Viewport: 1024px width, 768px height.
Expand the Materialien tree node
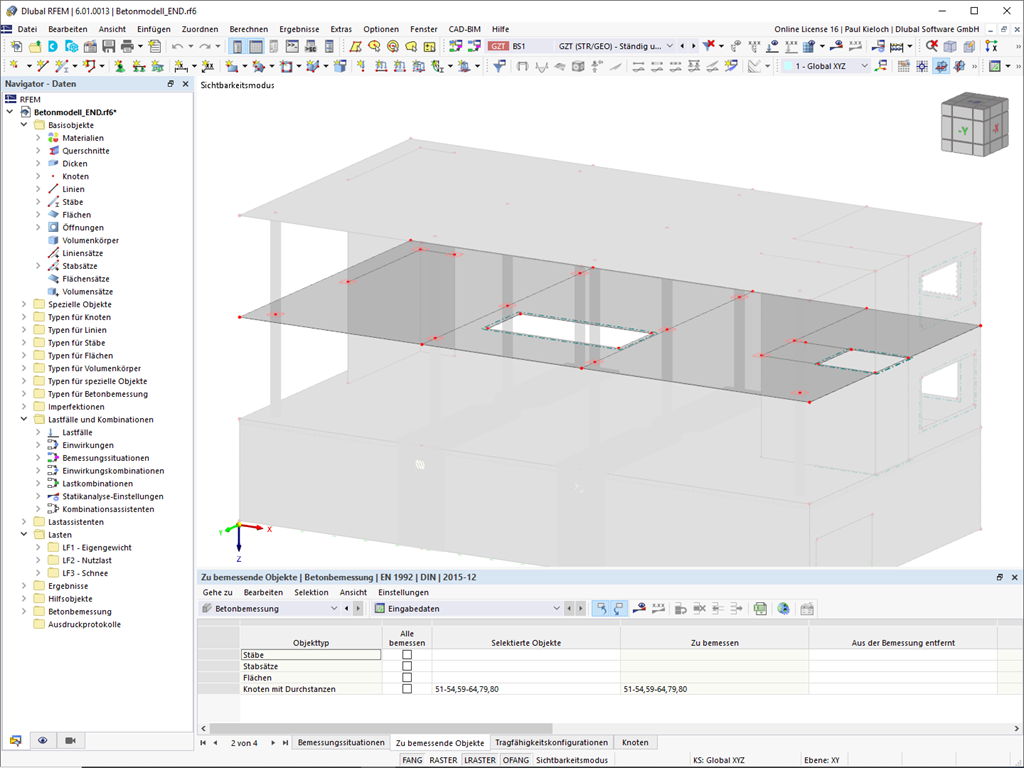click(38, 138)
